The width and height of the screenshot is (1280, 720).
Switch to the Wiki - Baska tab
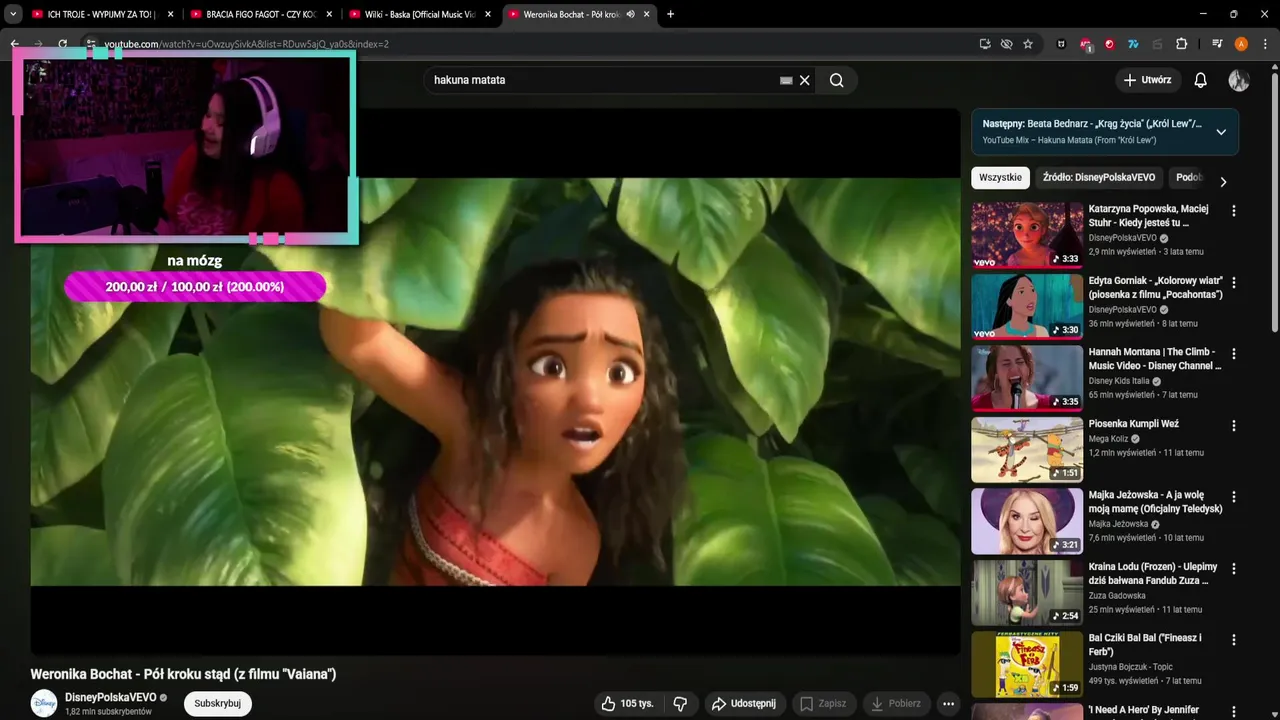(x=419, y=14)
